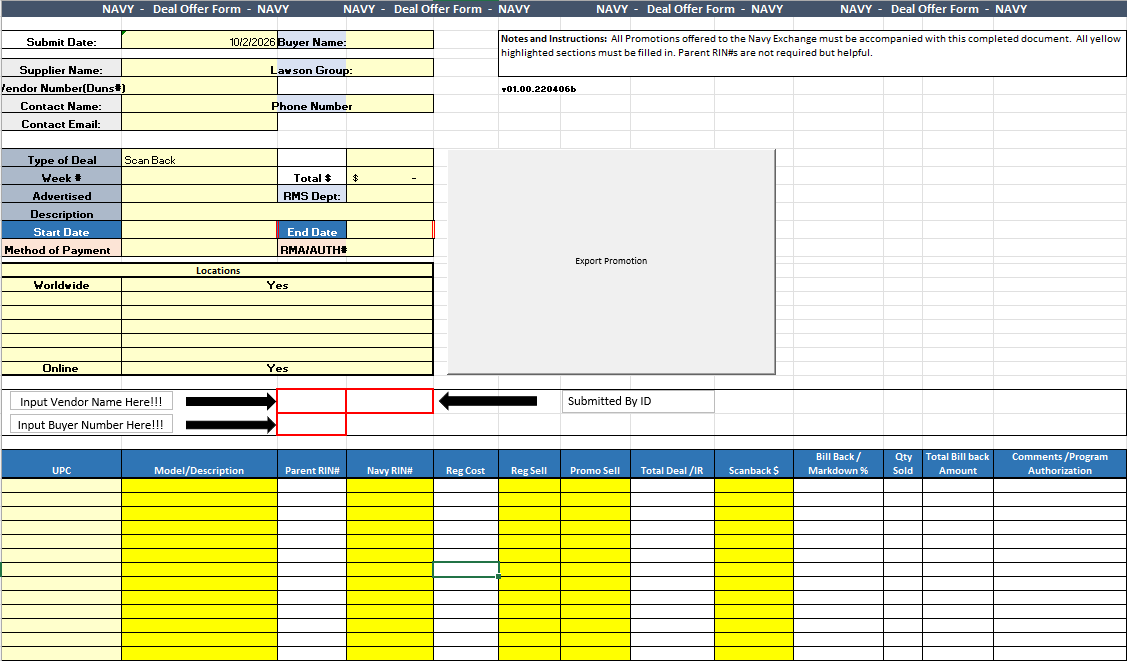1127x661 pixels.
Task: Click the Notes and Instructions text box
Action: (811, 53)
